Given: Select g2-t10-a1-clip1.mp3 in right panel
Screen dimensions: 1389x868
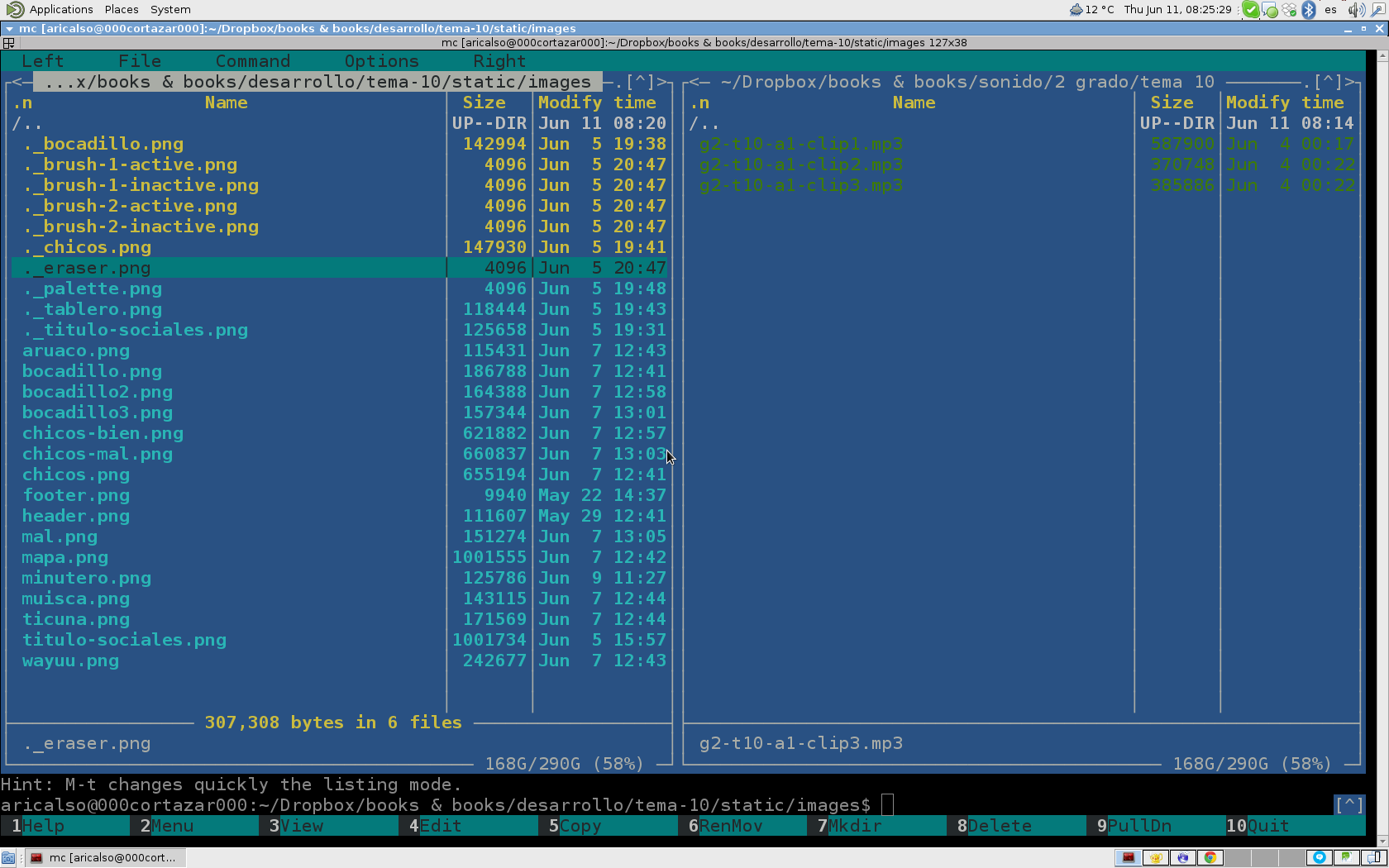Looking at the screenshot, I should pyautogui.click(x=800, y=144).
